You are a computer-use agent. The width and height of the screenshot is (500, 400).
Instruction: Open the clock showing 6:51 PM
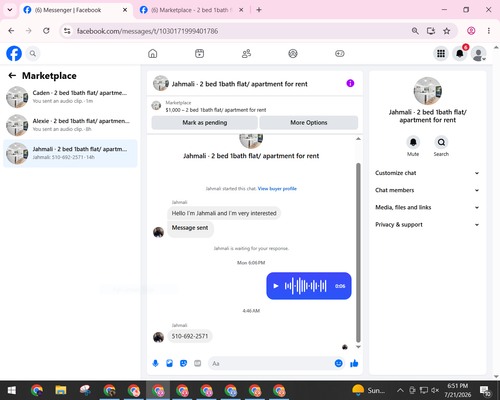pyautogui.click(x=458, y=390)
